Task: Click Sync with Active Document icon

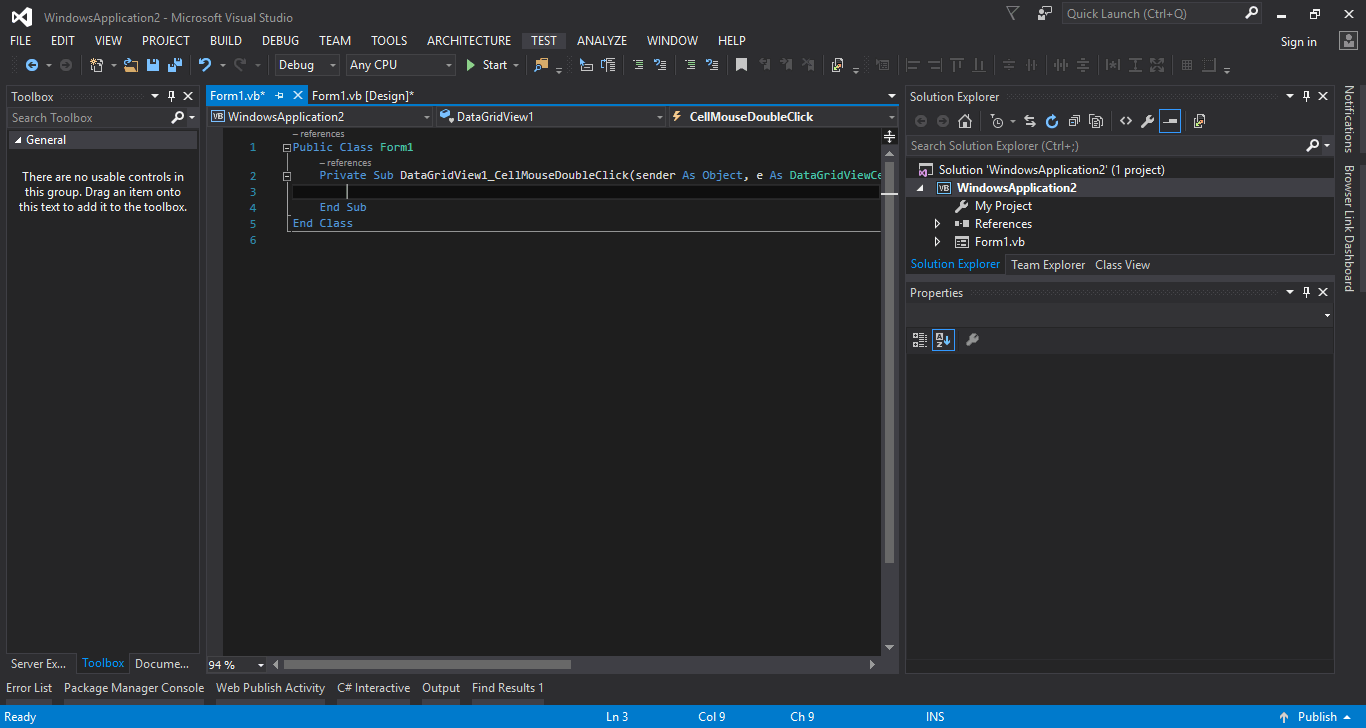Action: coord(1030,121)
